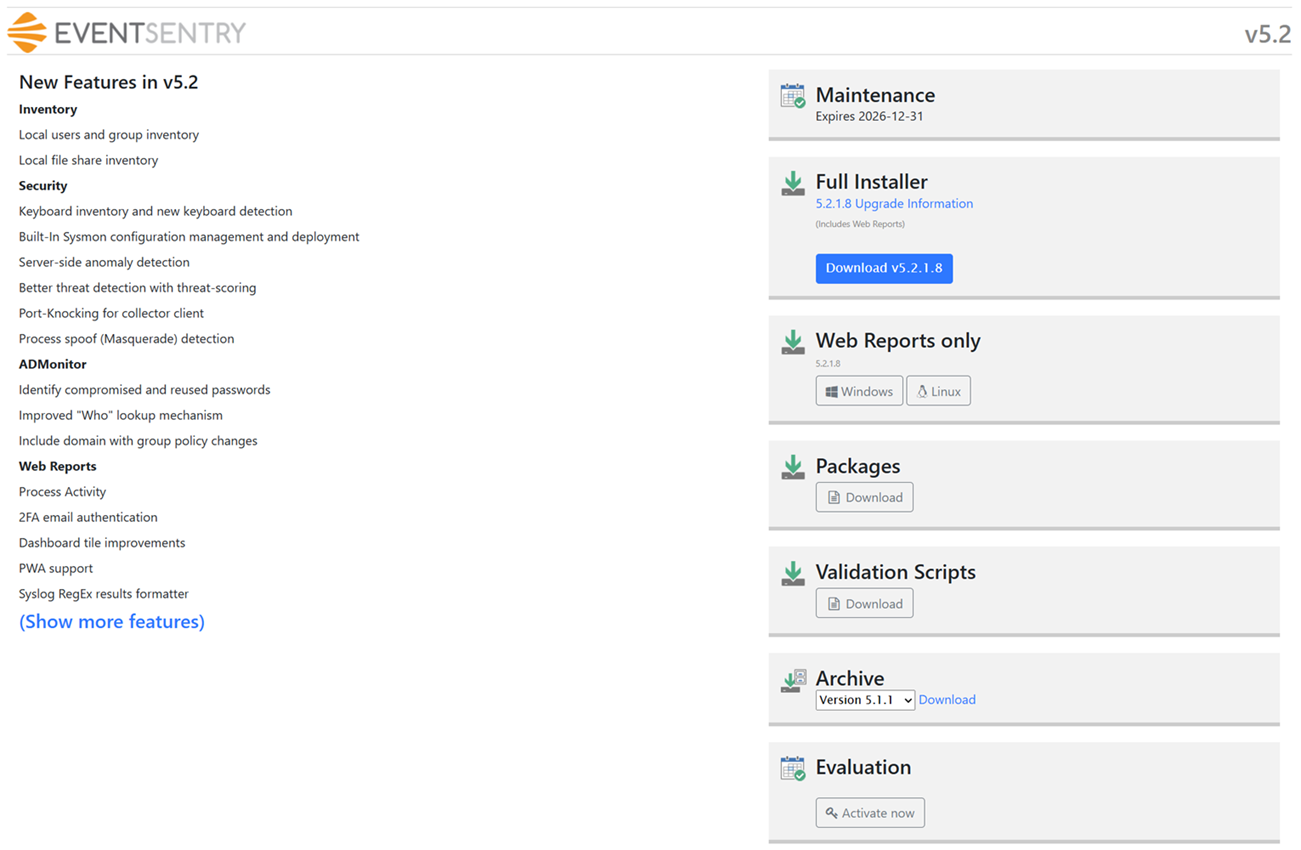The height and width of the screenshot is (850, 1301).
Task: Click the Web Reports only heading
Action: coord(898,341)
